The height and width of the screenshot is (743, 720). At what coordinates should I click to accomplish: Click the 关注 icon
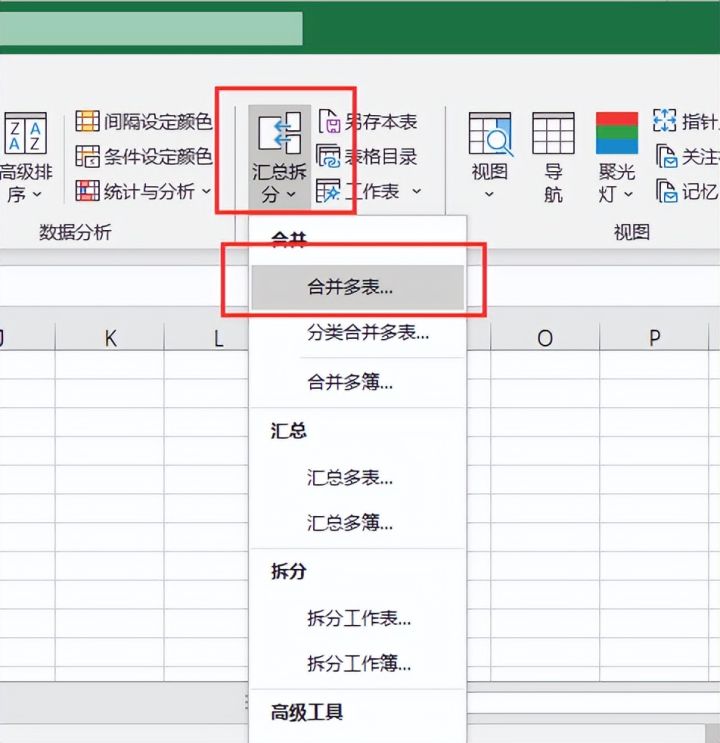(666, 156)
